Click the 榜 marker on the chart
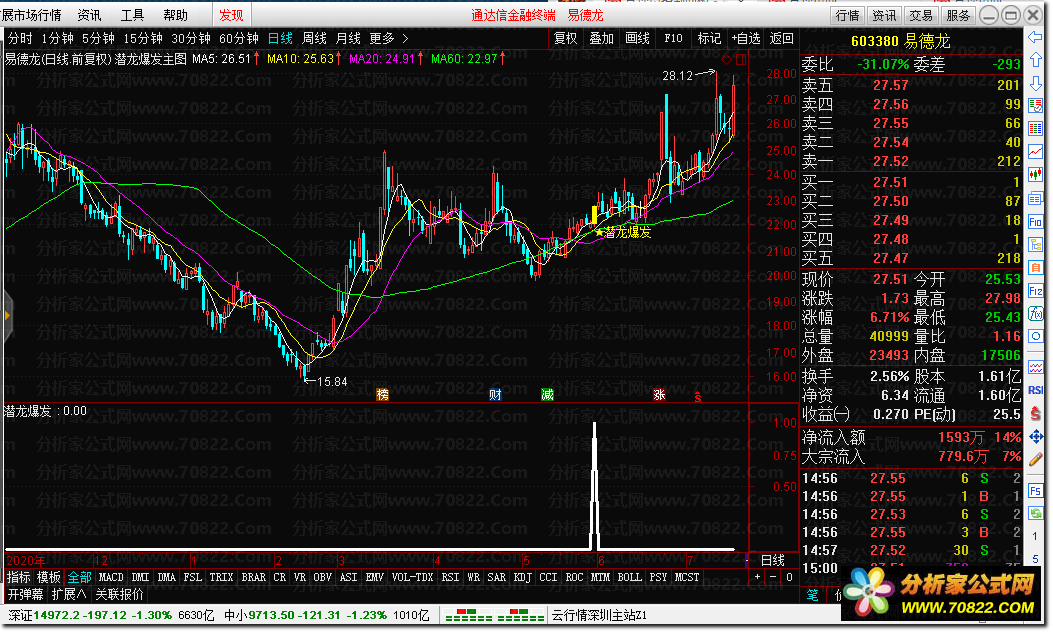This screenshot has height=632, width=1053. [x=383, y=394]
